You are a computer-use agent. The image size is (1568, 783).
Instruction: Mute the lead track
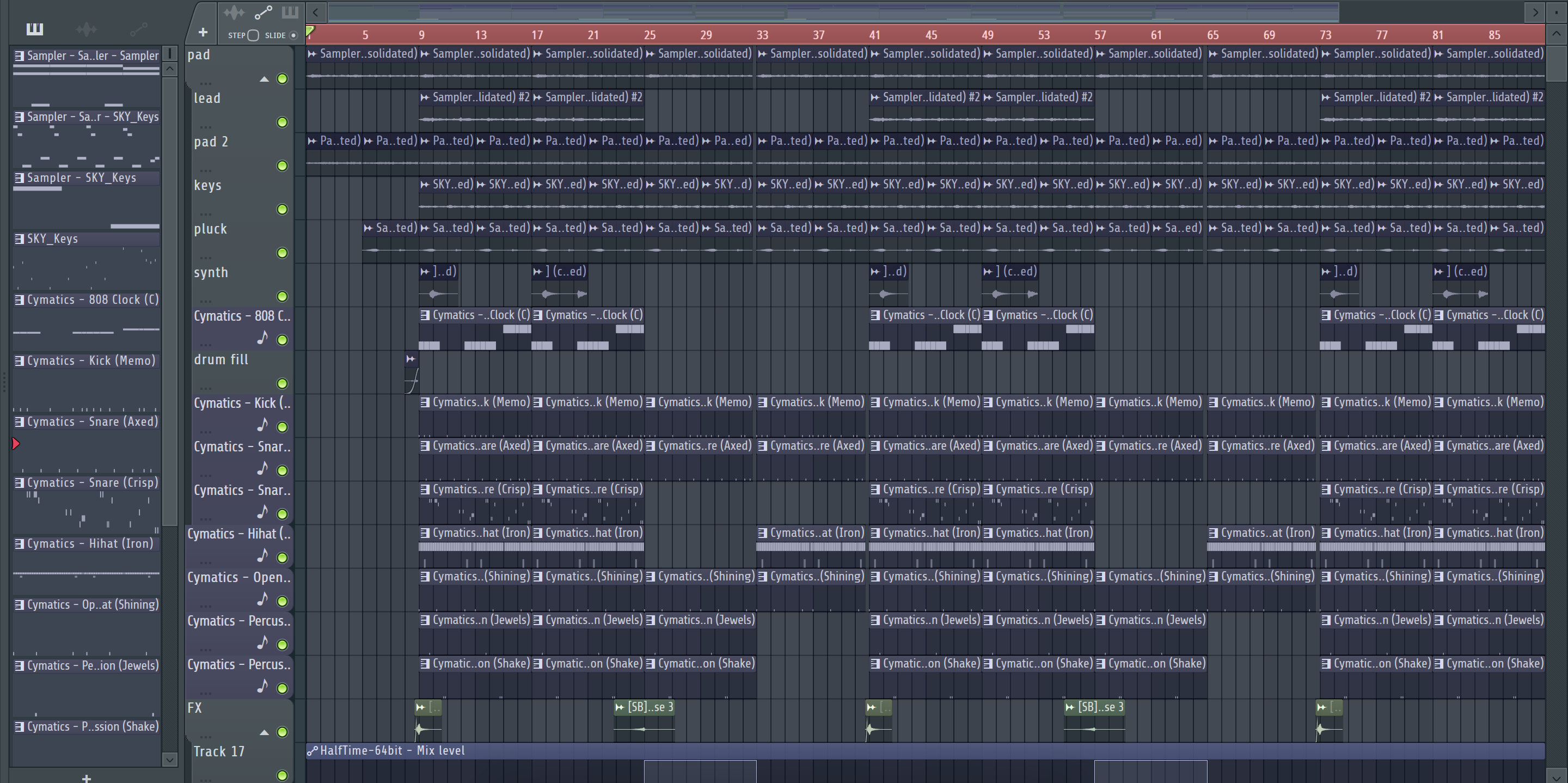click(x=283, y=123)
